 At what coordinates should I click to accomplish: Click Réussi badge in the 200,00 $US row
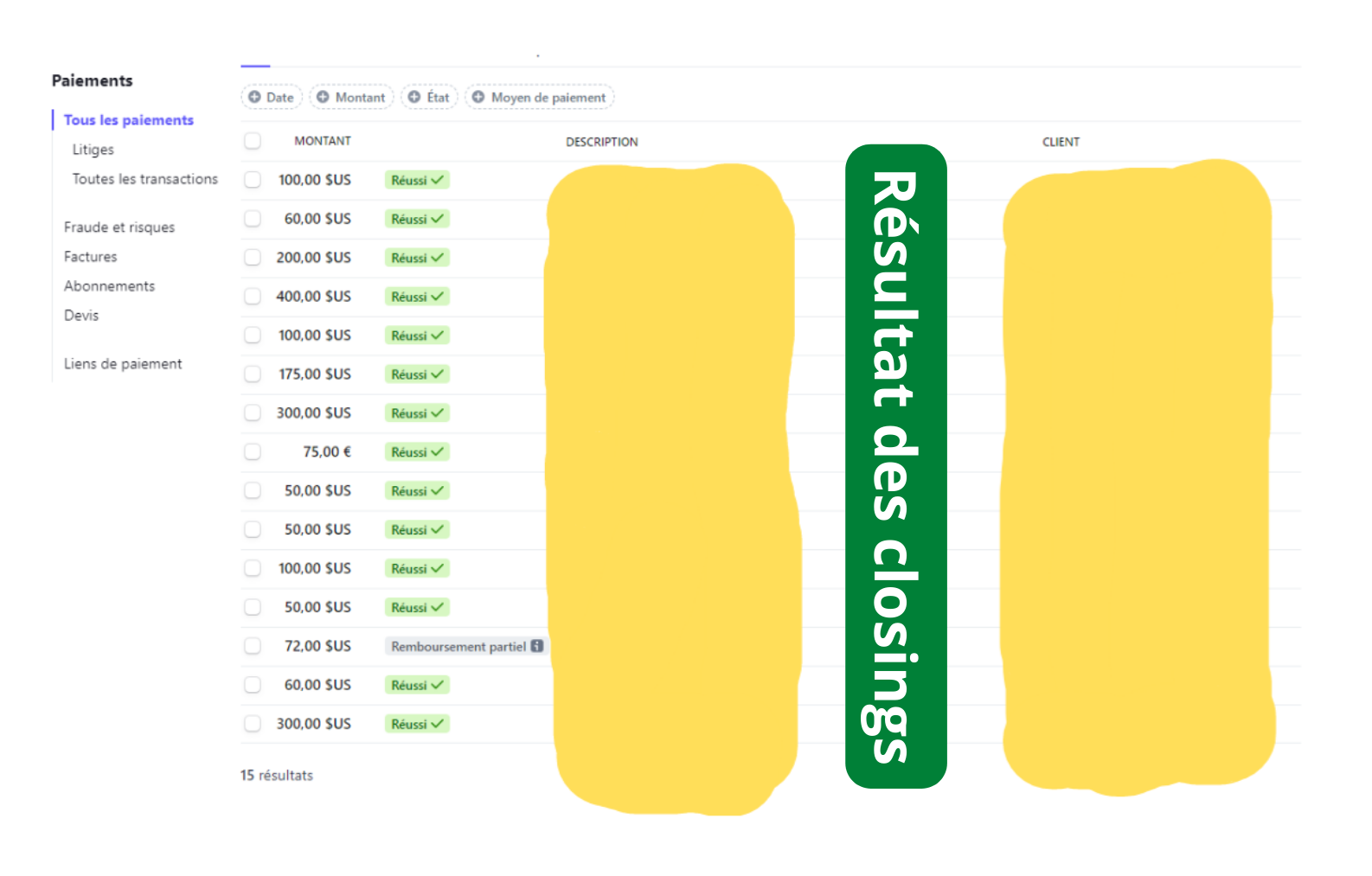click(x=417, y=258)
